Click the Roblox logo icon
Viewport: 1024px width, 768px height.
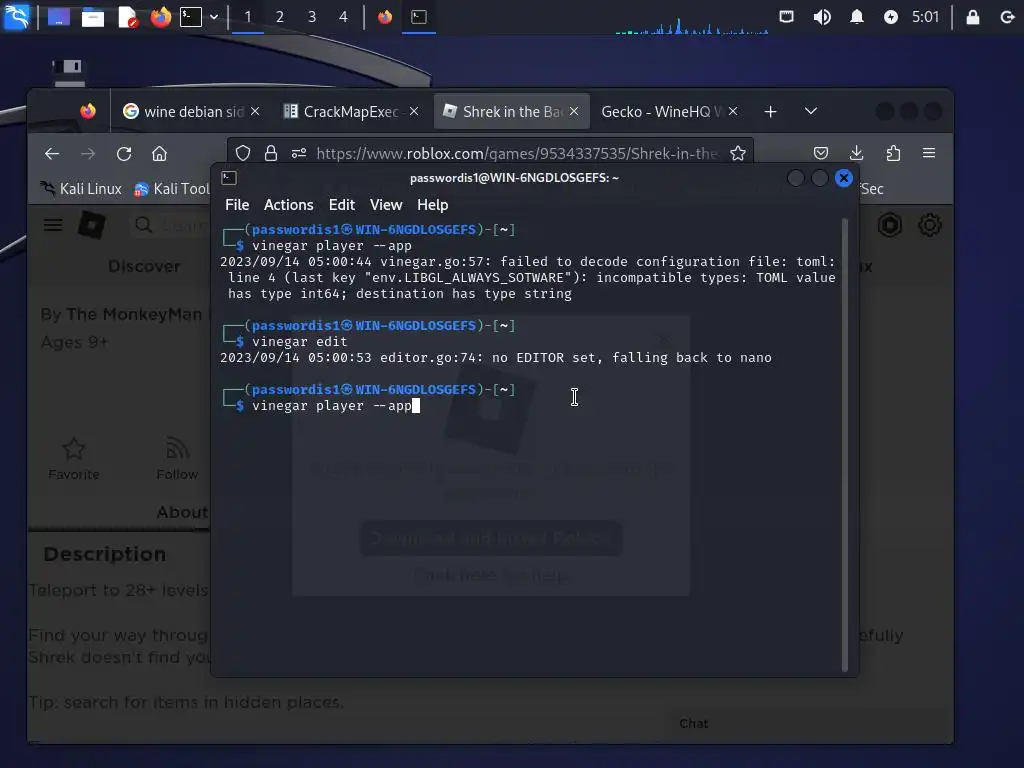click(x=91, y=226)
